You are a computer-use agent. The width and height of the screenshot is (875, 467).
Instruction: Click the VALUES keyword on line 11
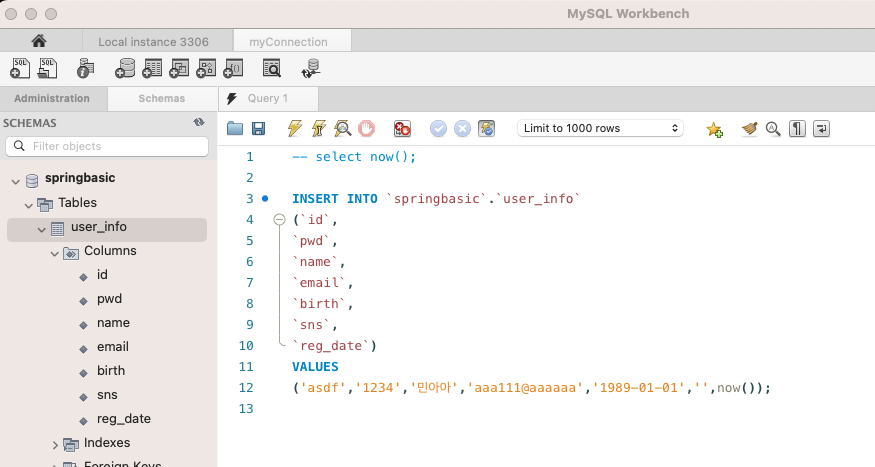coord(315,367)
